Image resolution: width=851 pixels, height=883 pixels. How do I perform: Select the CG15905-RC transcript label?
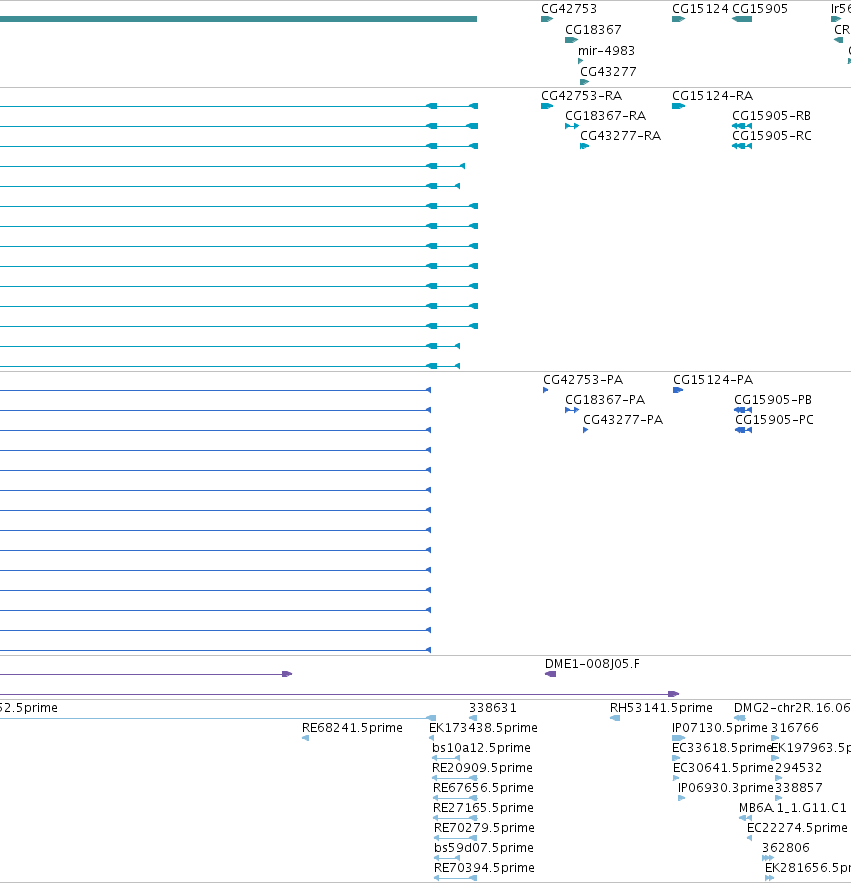(772, 136)
